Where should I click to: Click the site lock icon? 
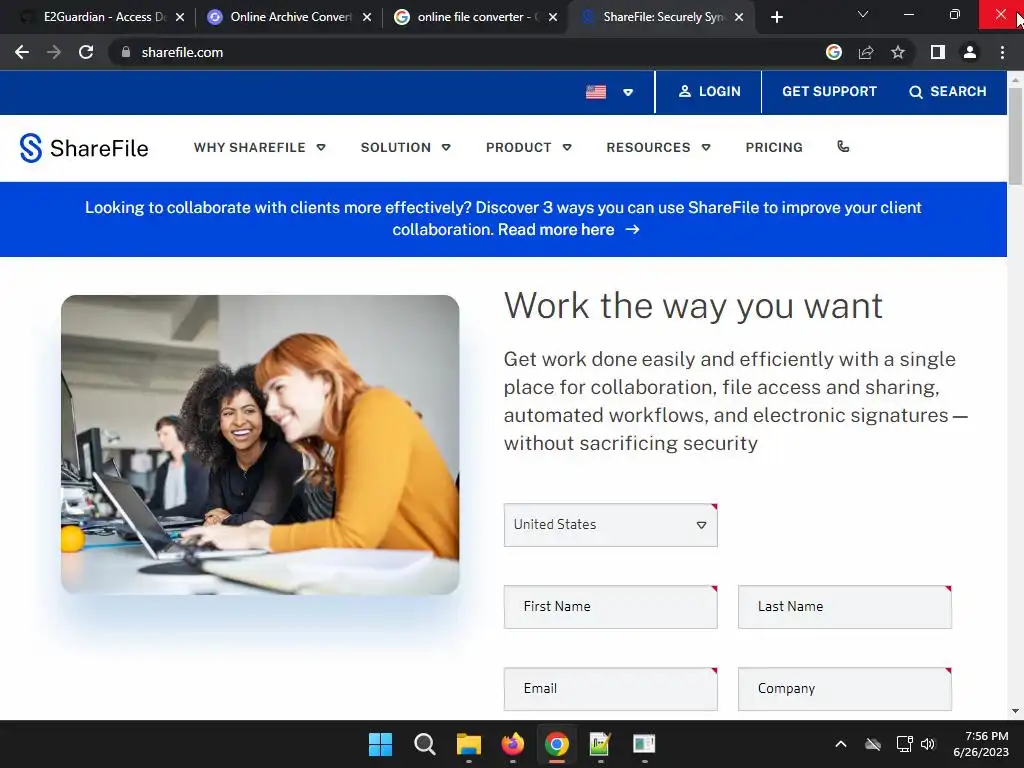pos(126,52)
